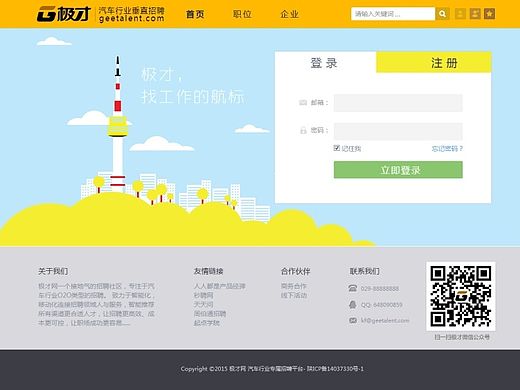The height and width of the screenshot is (390, 520).
Task: Toggle the 记住我 checkbox
Action: tap(337, 148)
